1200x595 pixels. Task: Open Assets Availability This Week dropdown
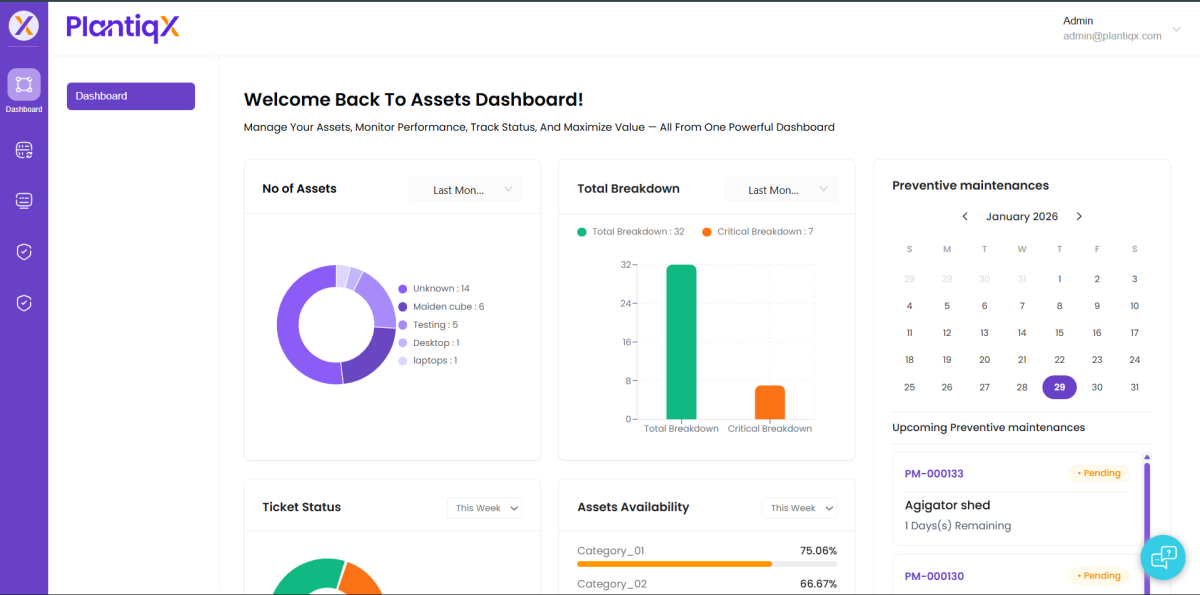tap(800, 508)
